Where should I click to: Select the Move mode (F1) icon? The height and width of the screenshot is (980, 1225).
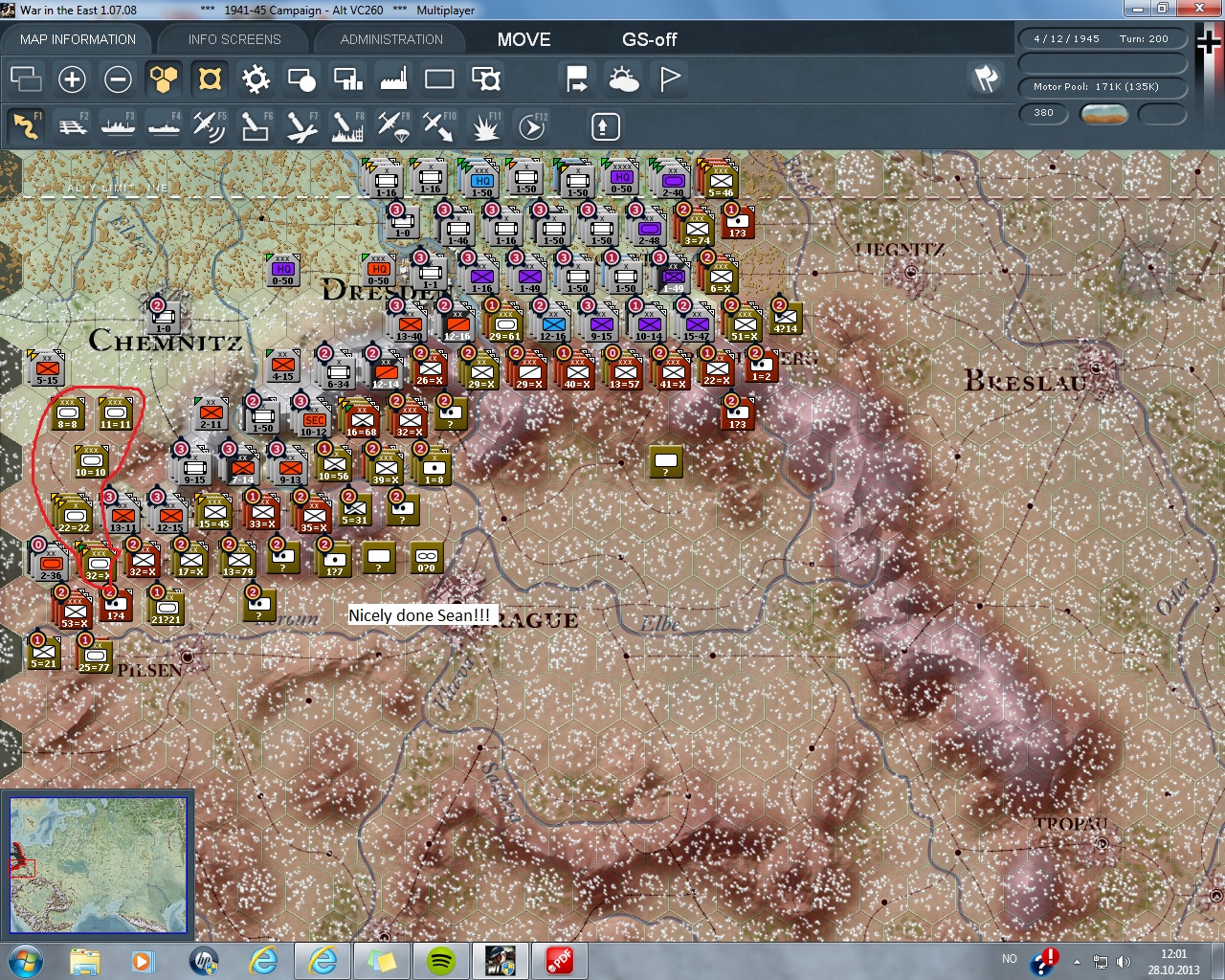(26, 126)
